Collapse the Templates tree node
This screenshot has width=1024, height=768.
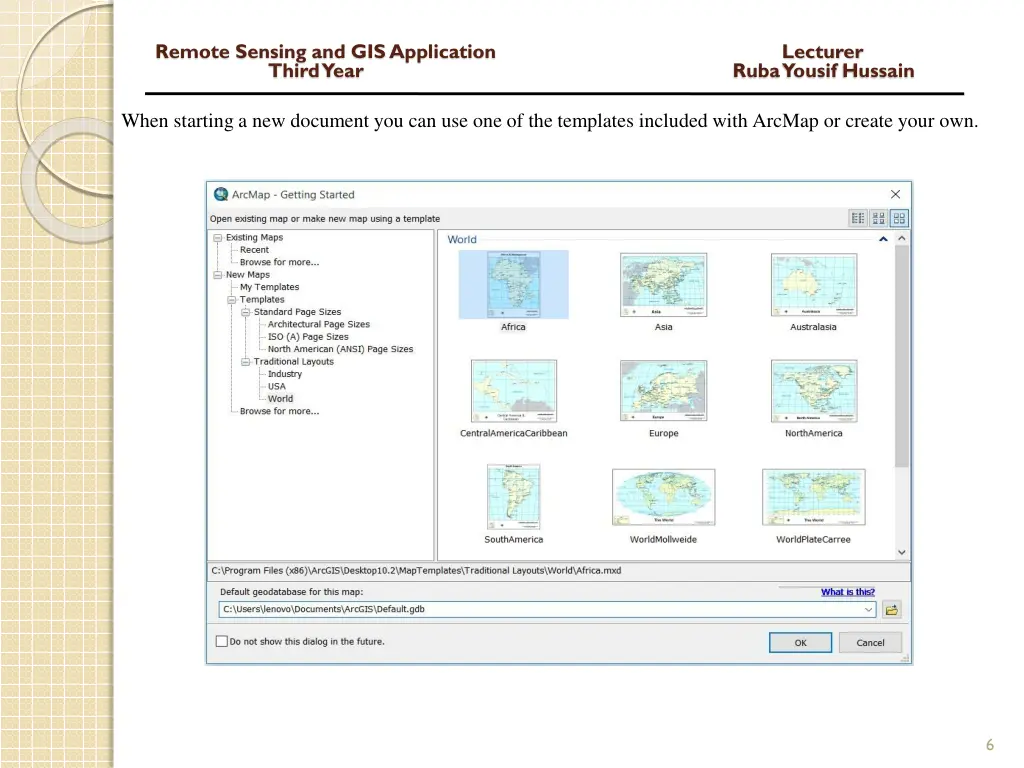[231, 300]
